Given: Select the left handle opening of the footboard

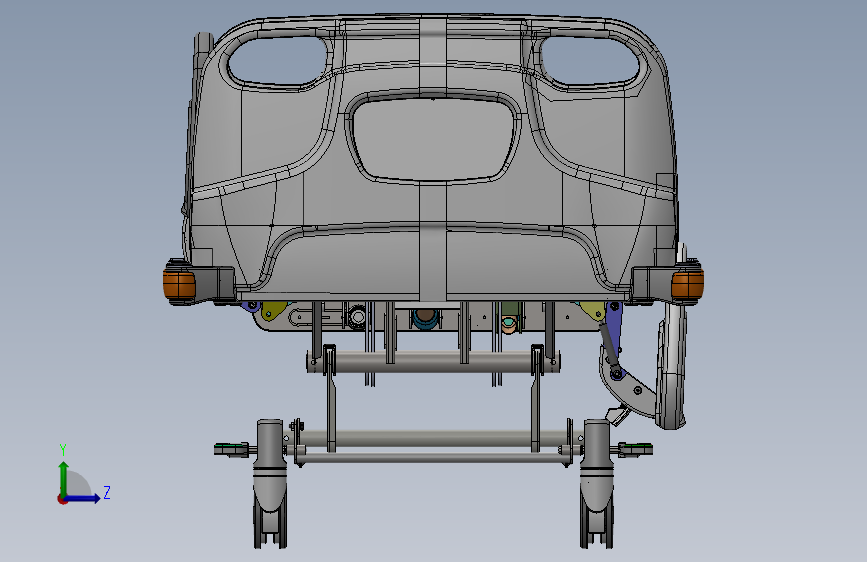Looking at the screenshot, I should click(277, 60).
